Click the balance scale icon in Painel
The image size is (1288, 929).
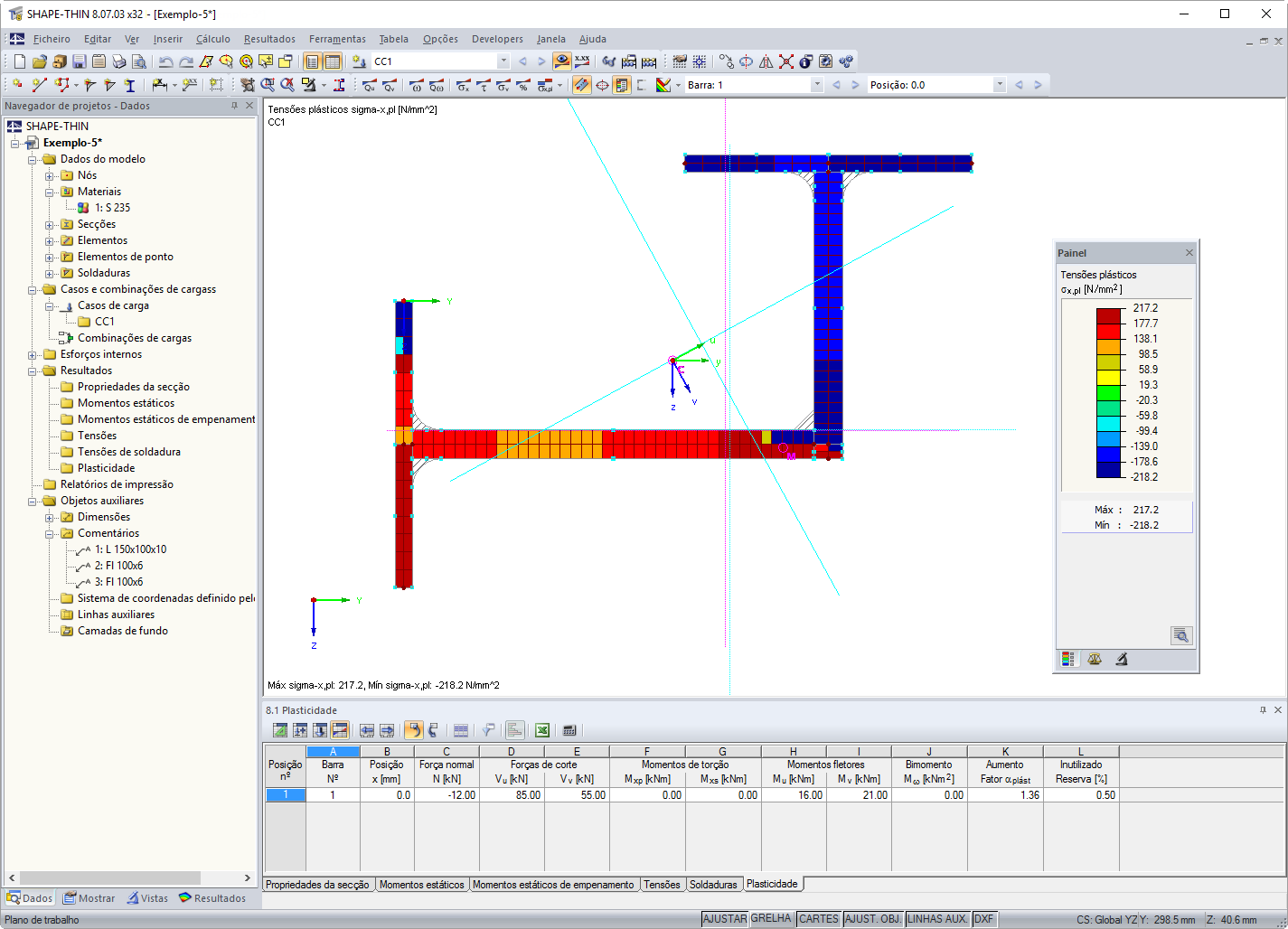coord(1095,660)
